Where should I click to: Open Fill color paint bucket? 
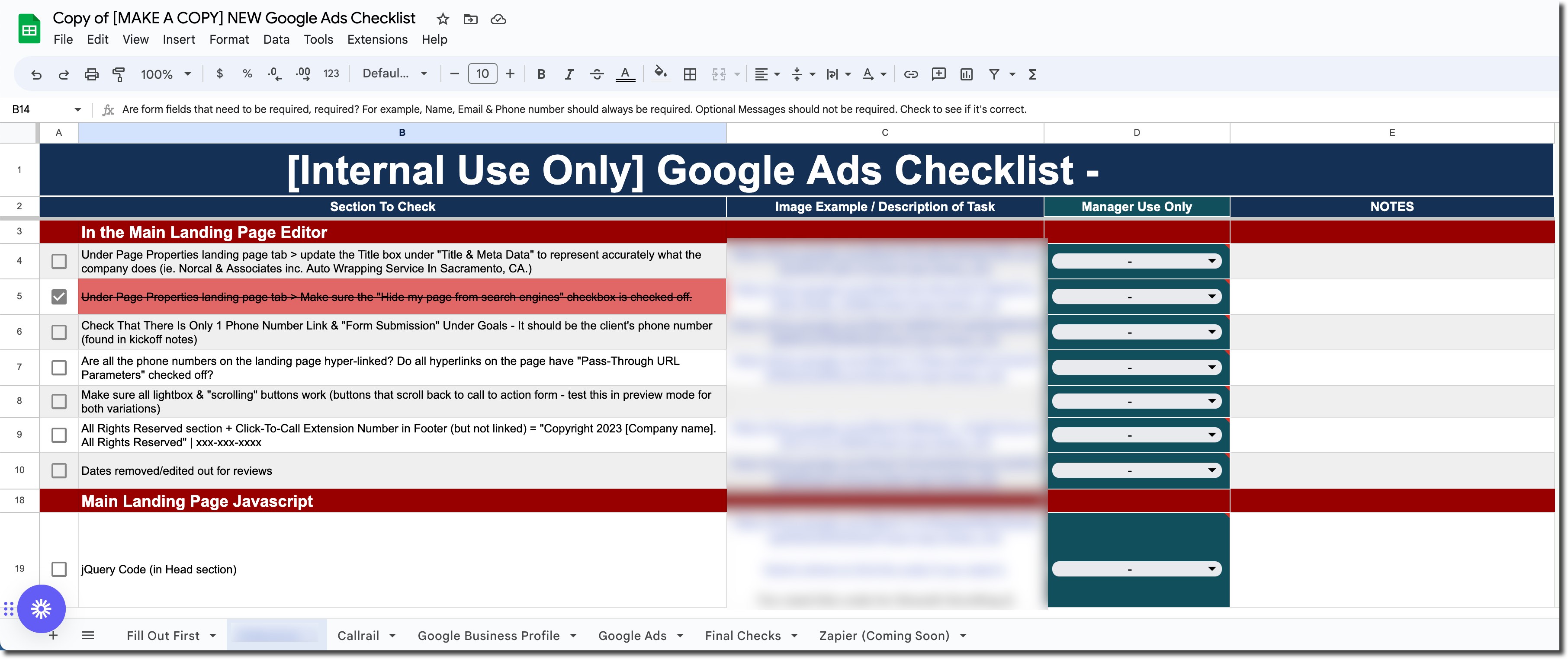click(x=660, y=73)
